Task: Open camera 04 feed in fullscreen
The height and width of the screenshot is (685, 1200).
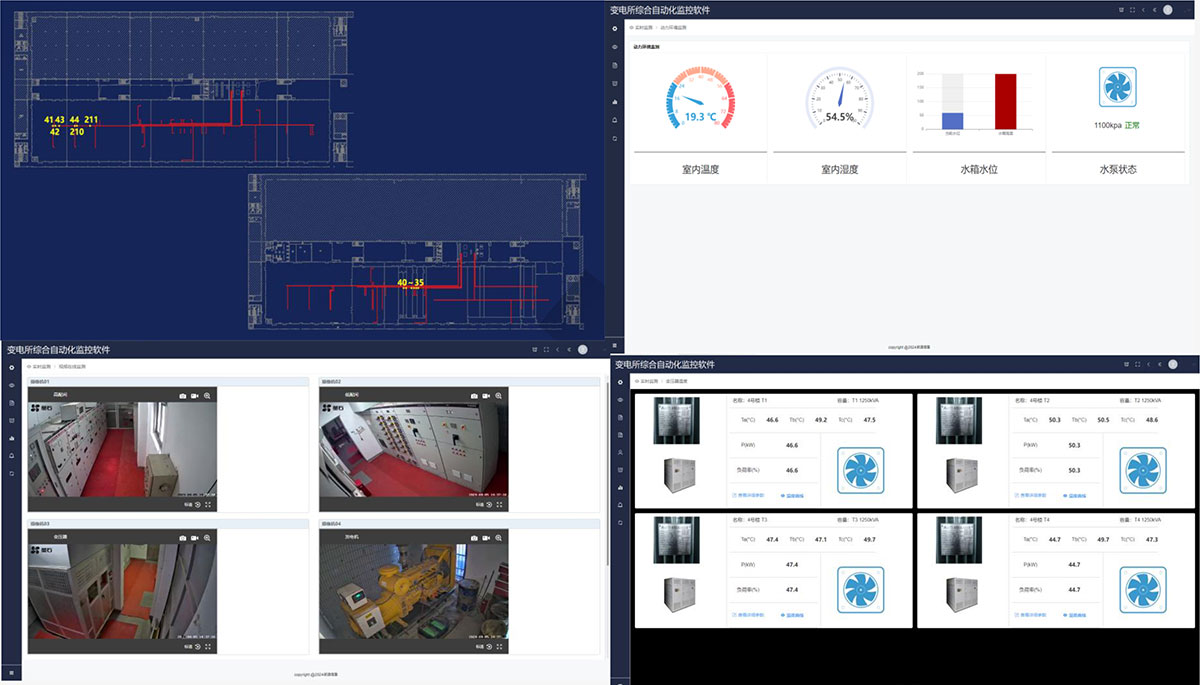Action: pos(499,646)
